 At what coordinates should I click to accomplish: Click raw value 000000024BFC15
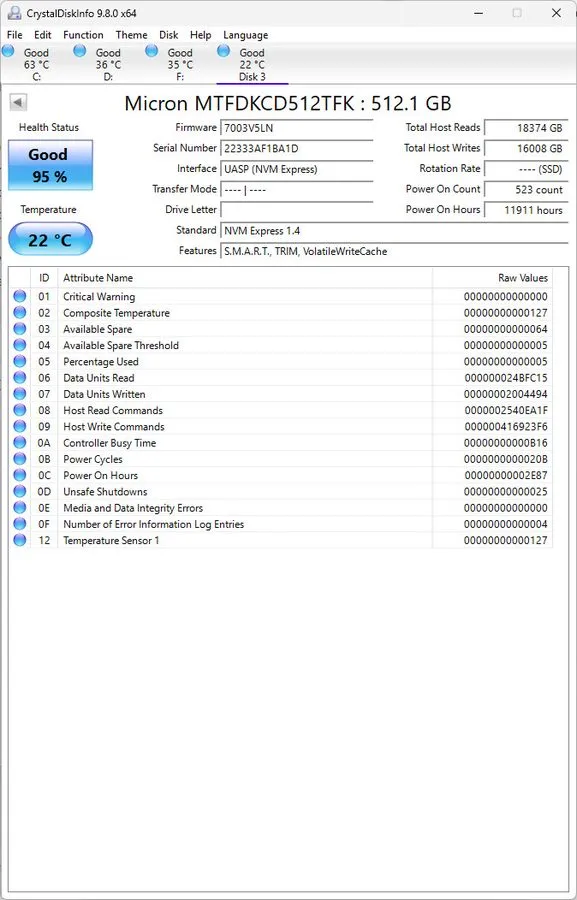[x=506, y=378]
